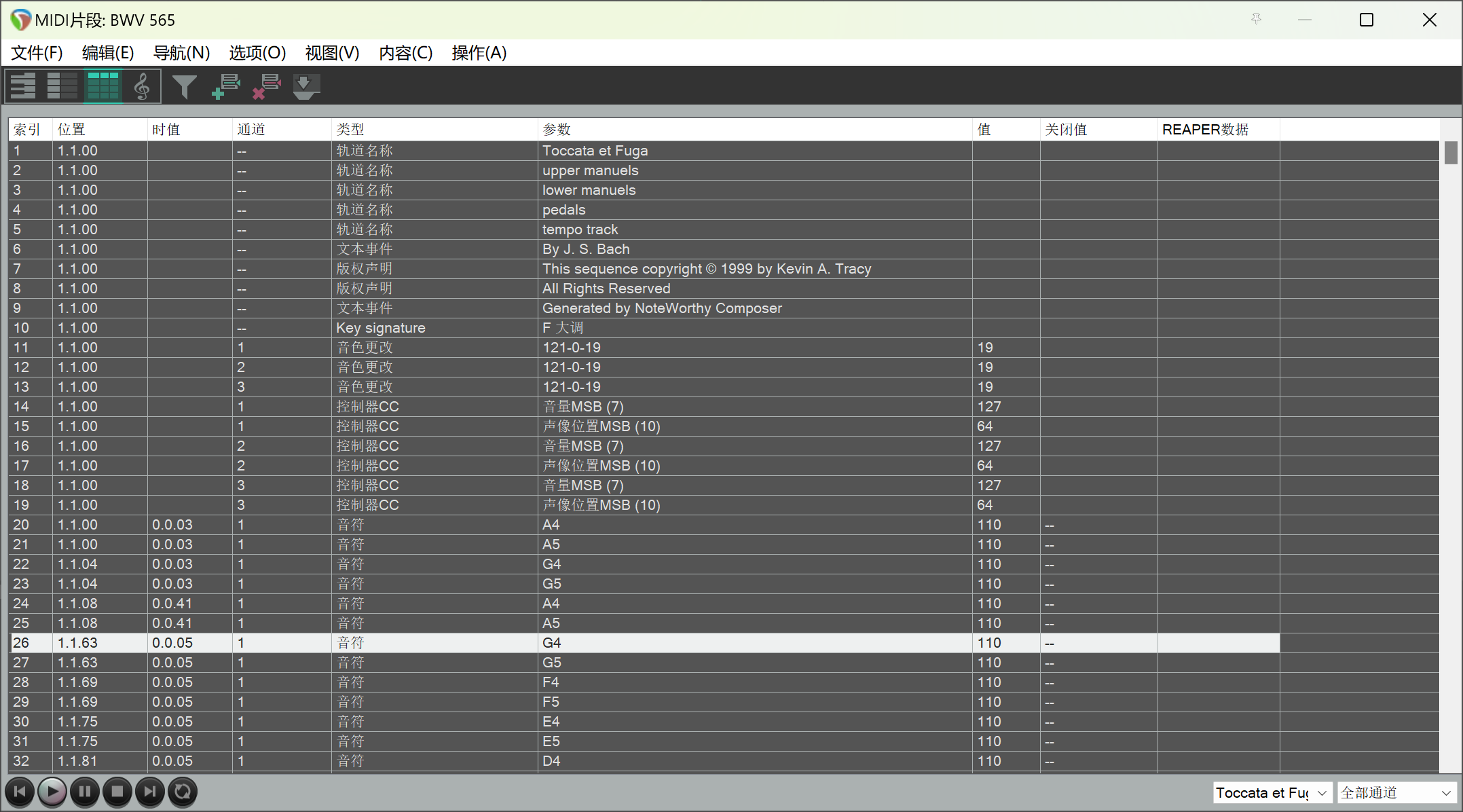Click the 关闭值 column header

1098,130
